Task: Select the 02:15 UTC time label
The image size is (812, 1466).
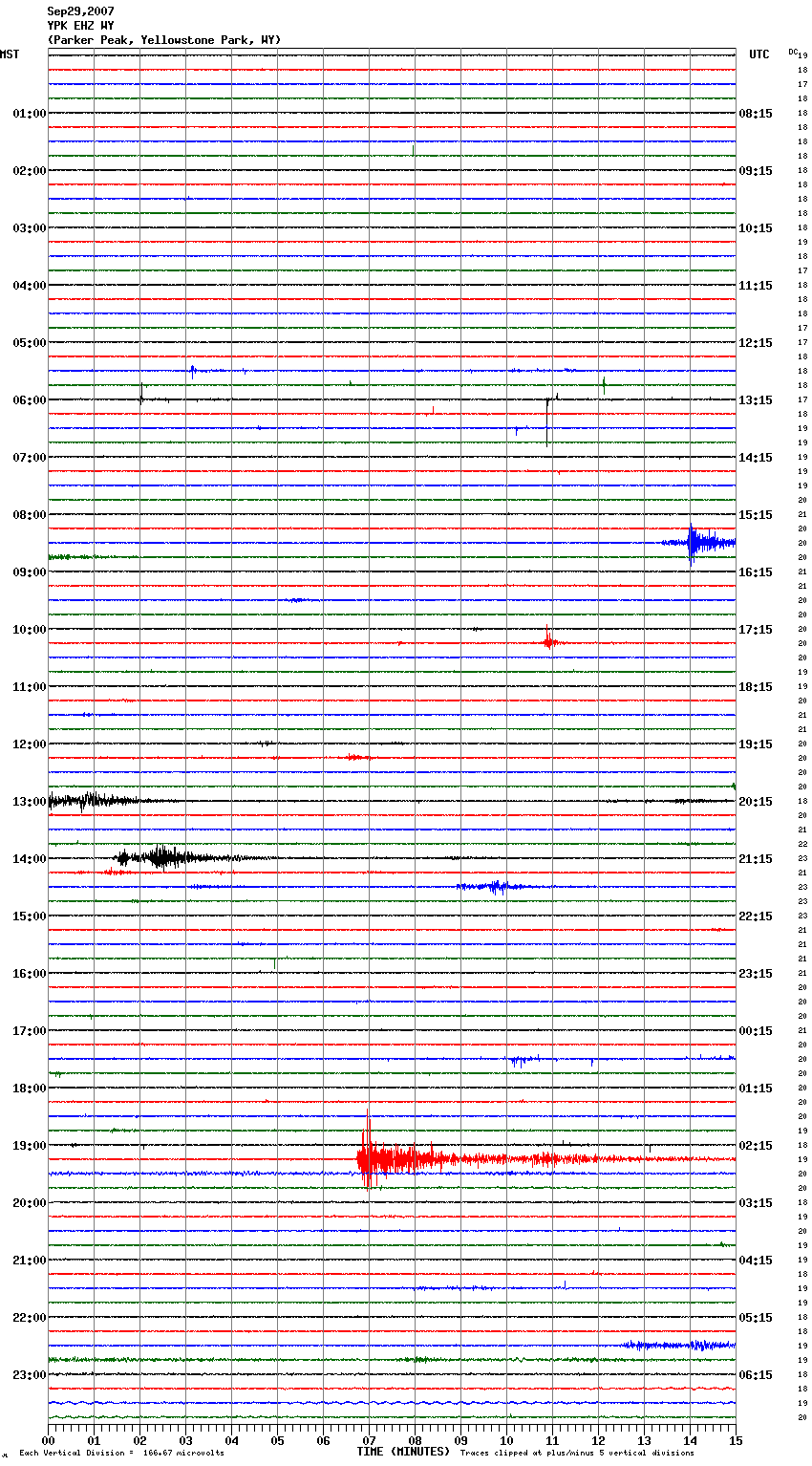Action: (756, 1146)
